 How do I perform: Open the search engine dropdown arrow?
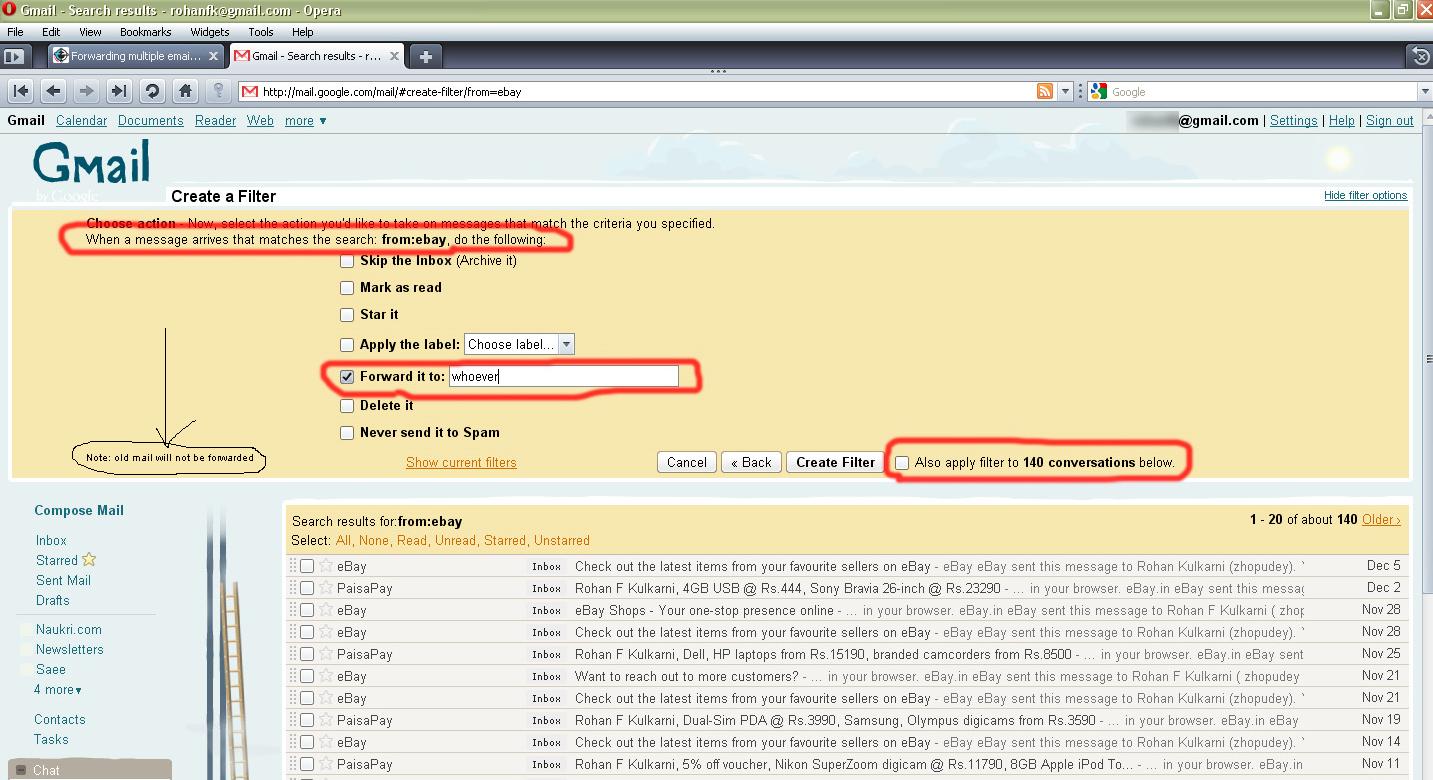pyautogui.click(x=1425, y=91)
